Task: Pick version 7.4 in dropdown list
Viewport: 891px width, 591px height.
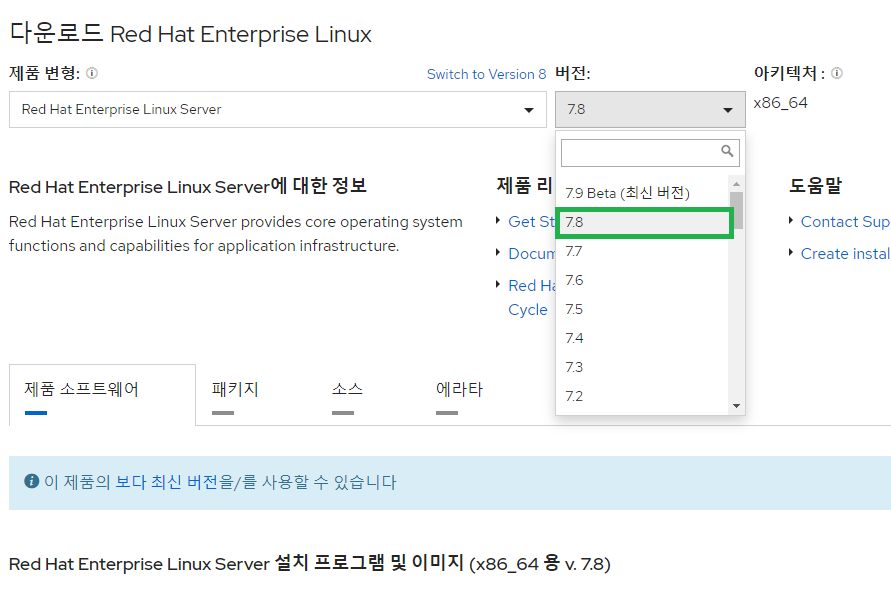Action: click(642, 338)
